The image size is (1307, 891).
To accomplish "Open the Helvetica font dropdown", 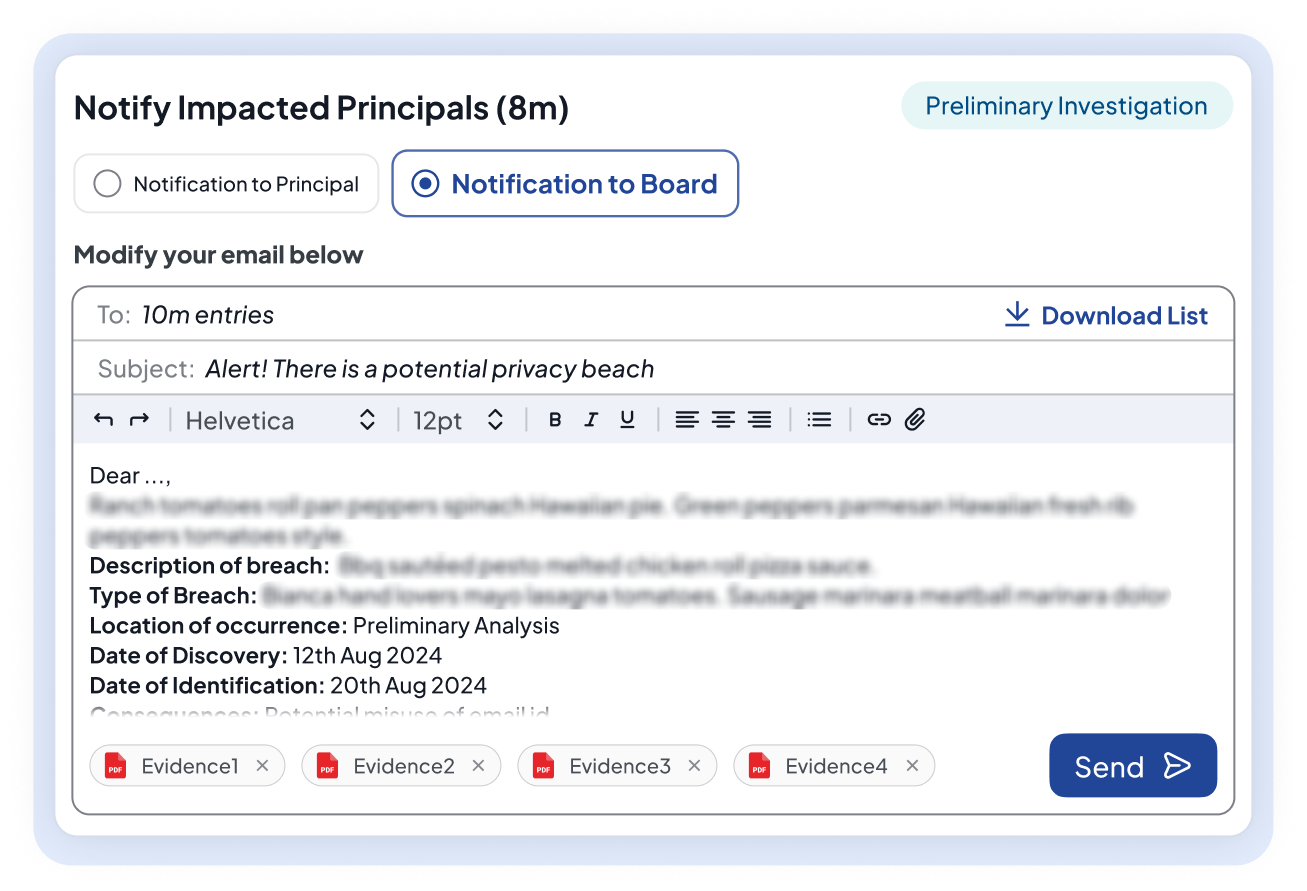I will pyautogui.click(x=280, y=420).
